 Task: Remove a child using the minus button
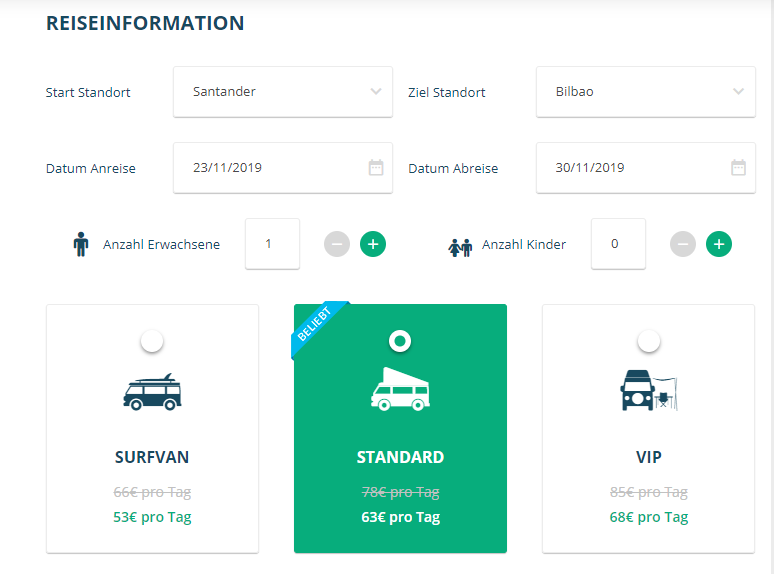[x=683, y=244]
